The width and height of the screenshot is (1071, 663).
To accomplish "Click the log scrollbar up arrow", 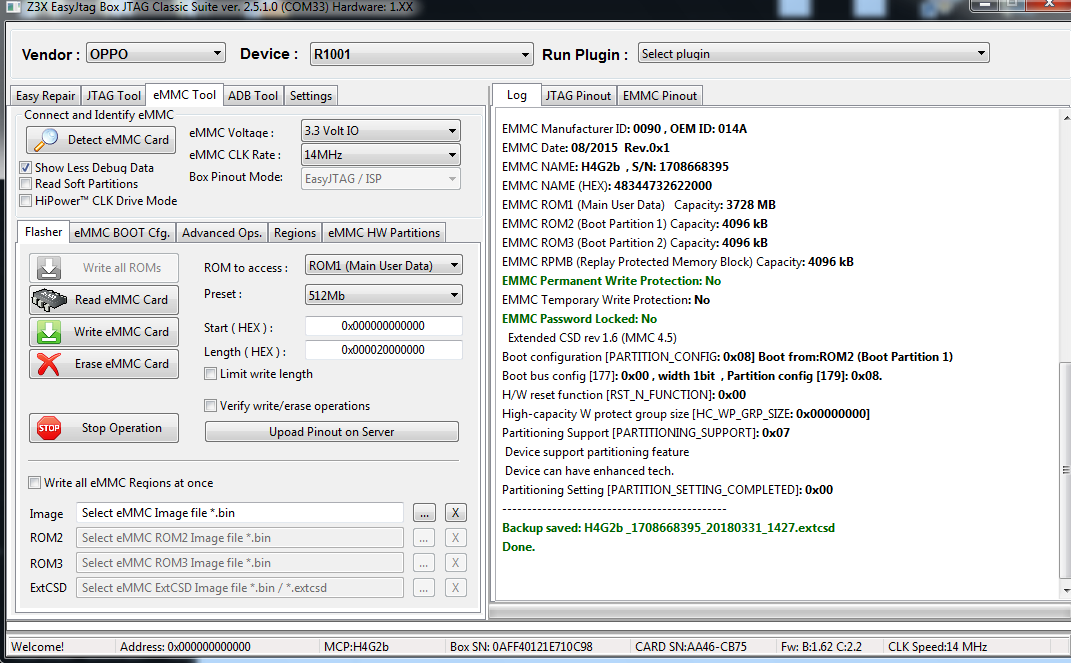I will click(x=1066, y=118).
